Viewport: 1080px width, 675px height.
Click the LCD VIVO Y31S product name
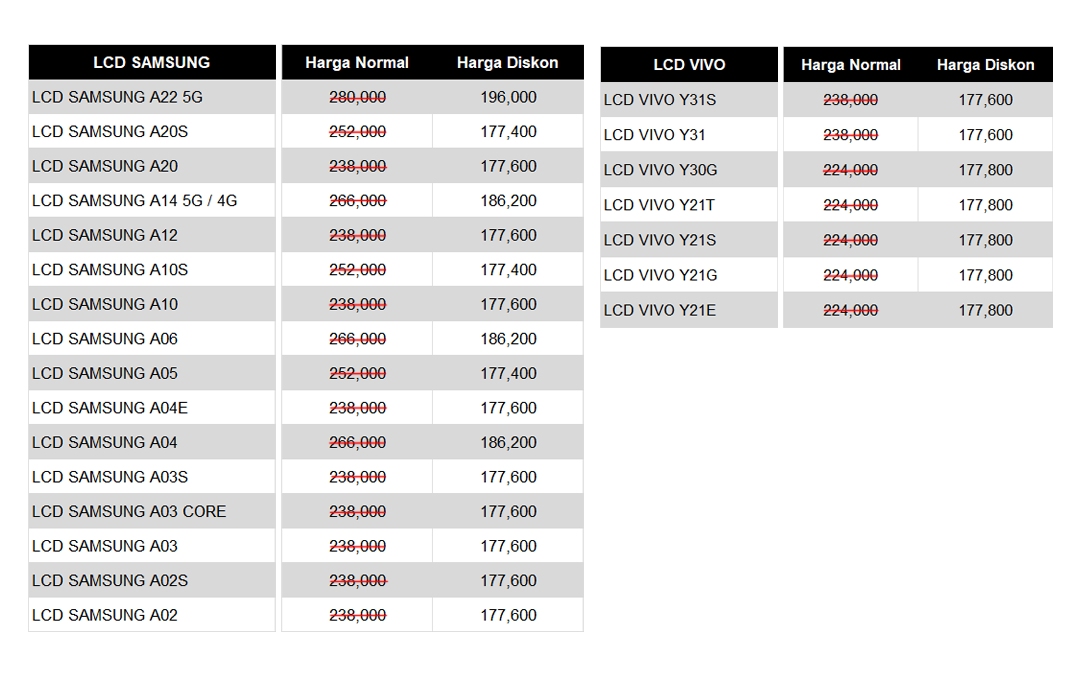tap(660, 100)
